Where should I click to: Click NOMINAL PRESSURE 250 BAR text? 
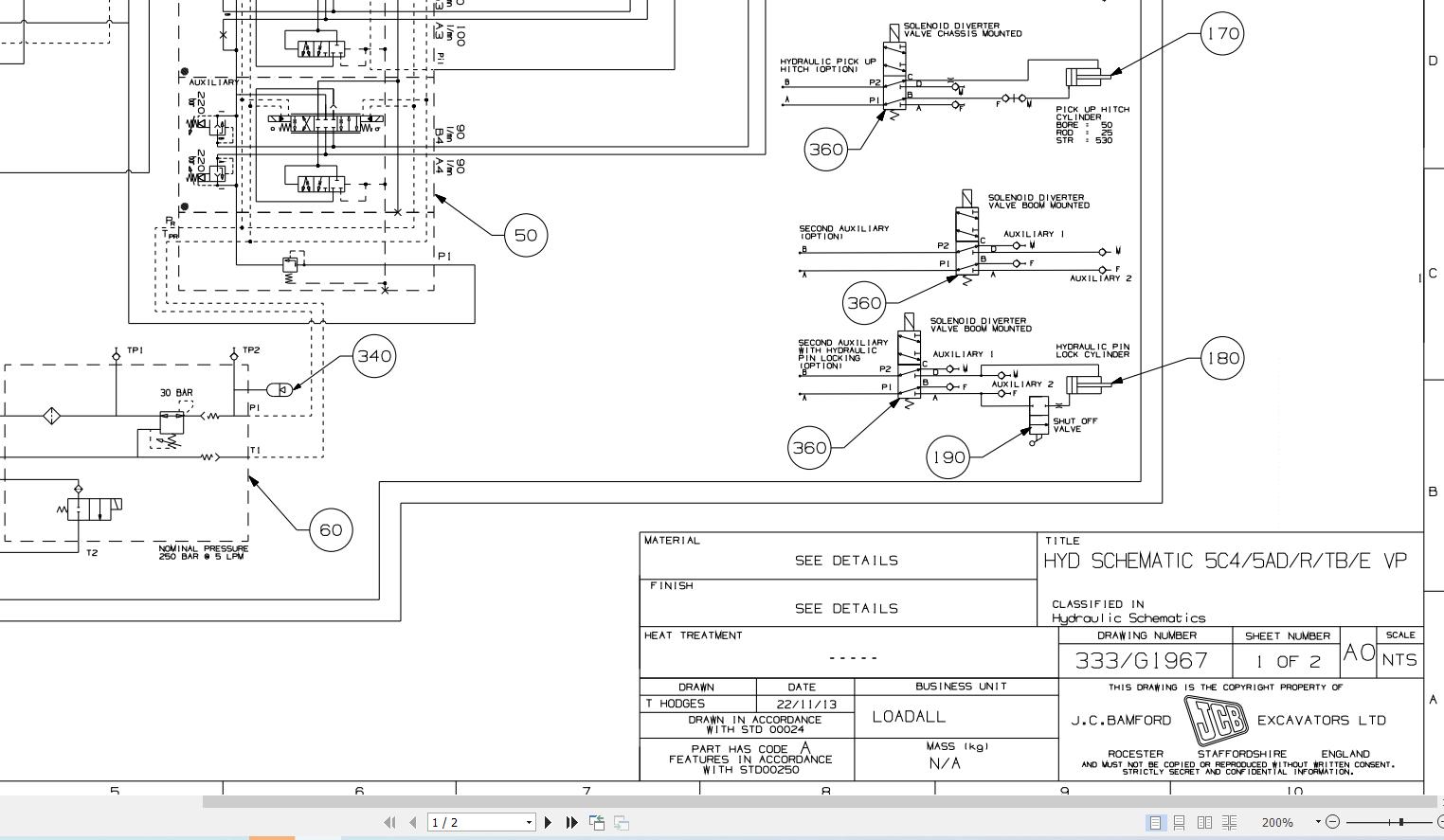point(203,552)
